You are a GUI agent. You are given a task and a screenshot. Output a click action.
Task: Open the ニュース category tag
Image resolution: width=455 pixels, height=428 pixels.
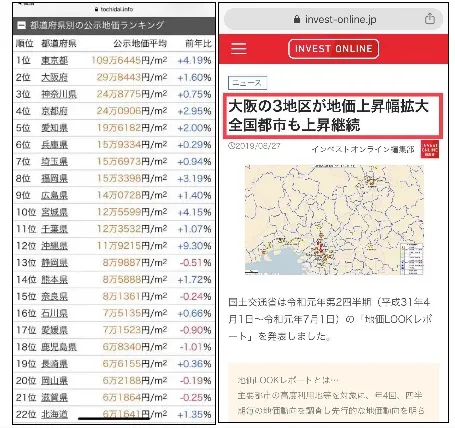[x=247, y=83]
